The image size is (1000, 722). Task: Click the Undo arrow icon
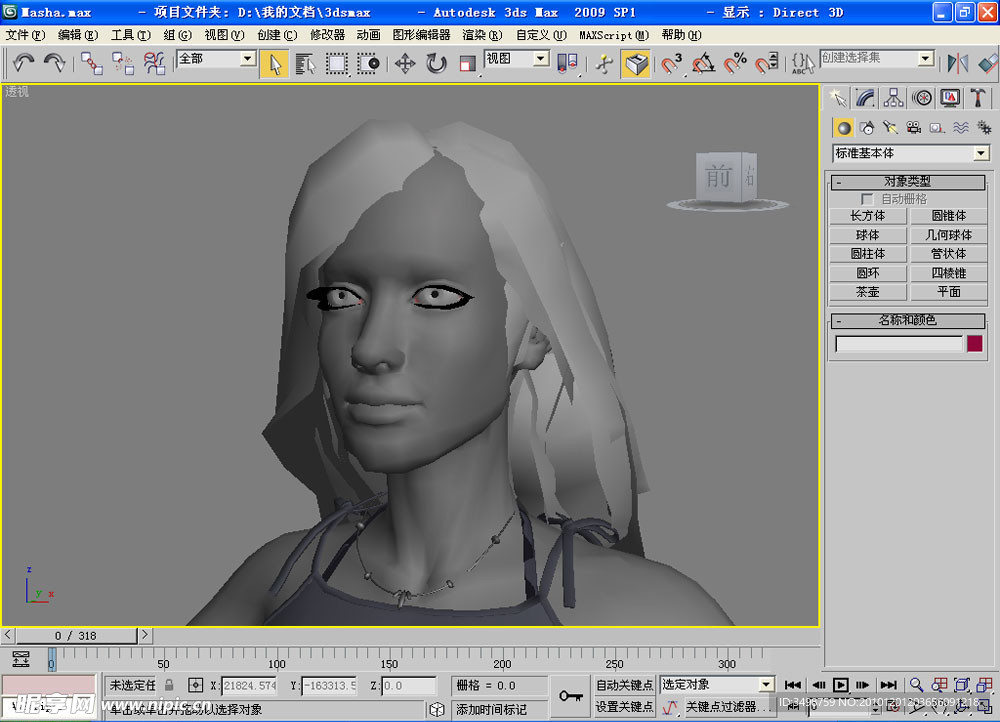coord(24,63)
